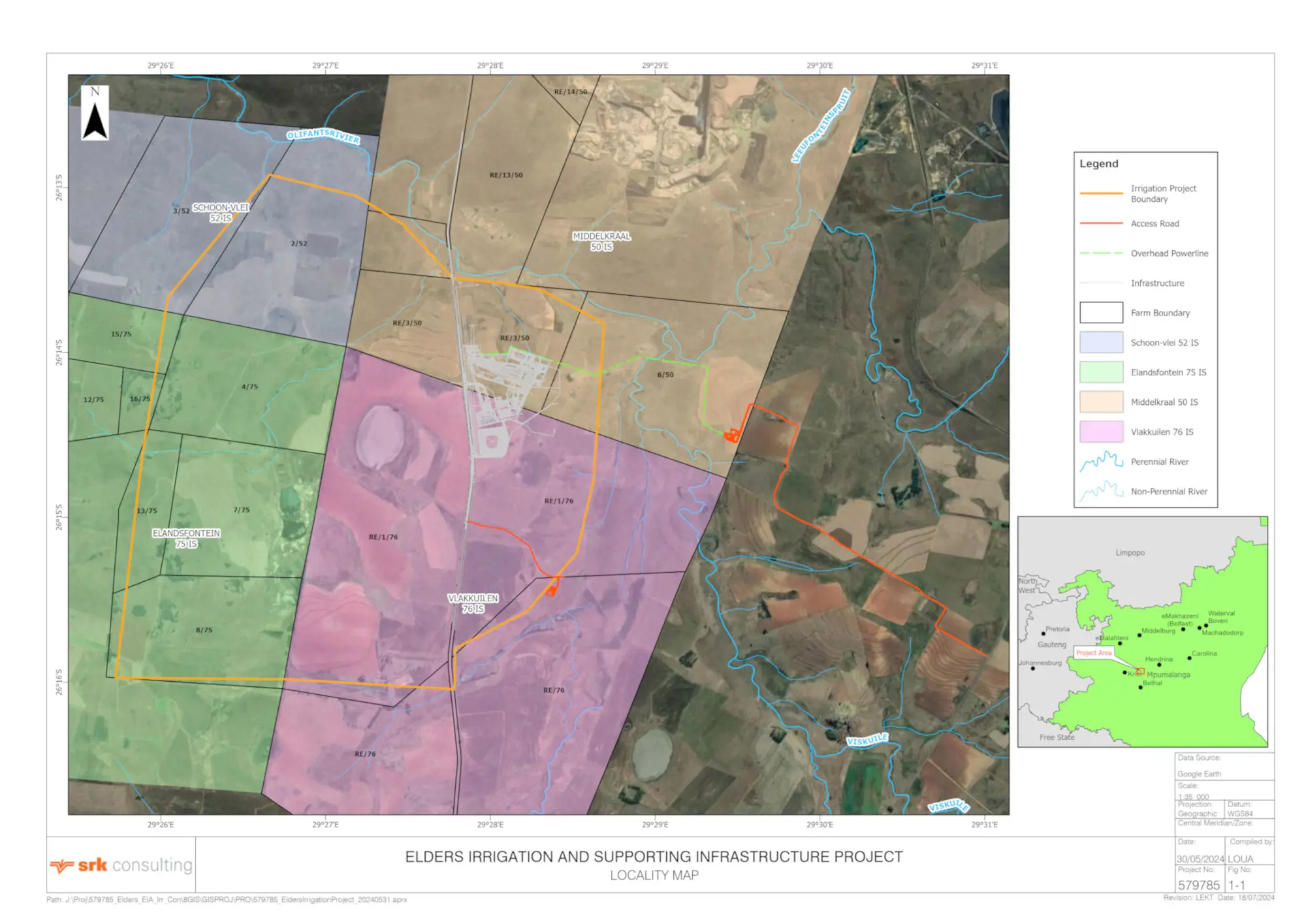Screen dimensions: 1306x924
Task: Click the VLAKKUILEN 76 IS farm label
Action: pos(473,603)
